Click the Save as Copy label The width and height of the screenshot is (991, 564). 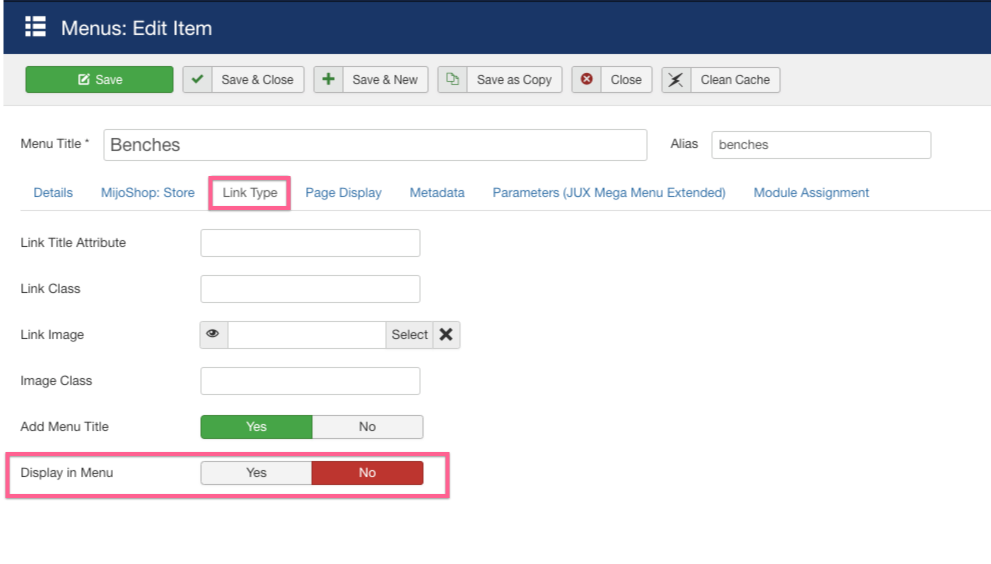tap(514, 80)
